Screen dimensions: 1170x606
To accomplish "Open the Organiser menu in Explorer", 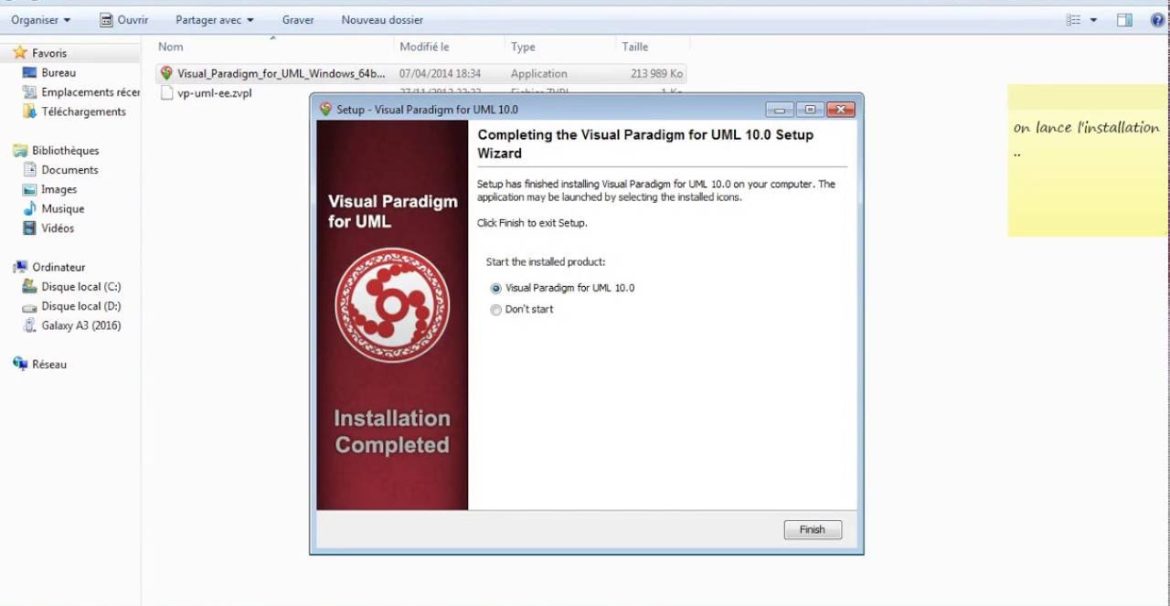I will [x=40, y=20].
